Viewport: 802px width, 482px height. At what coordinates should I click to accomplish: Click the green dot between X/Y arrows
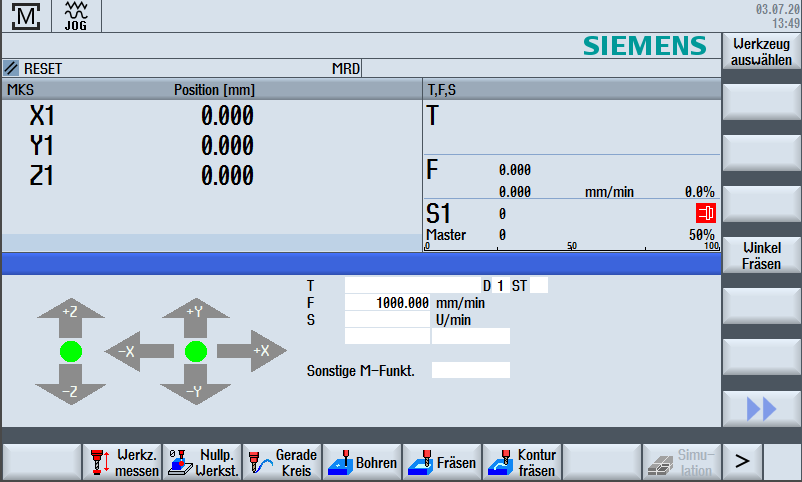(x=196, y=352)
